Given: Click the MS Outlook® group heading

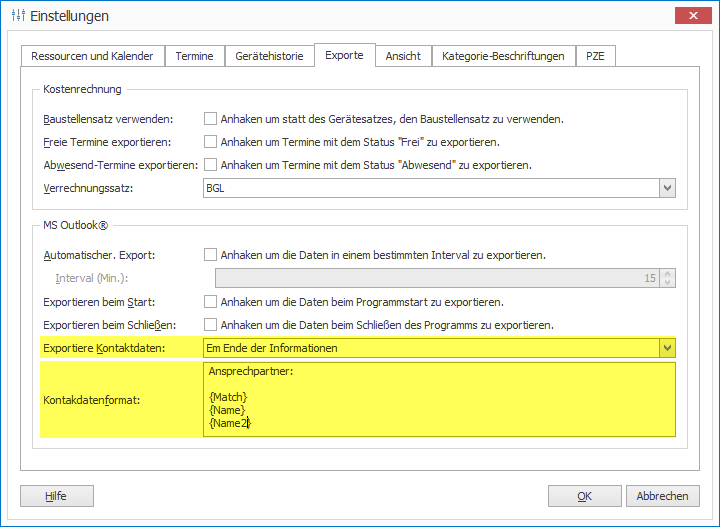Looking at the screenshot, I should click(x=75, y=225).
